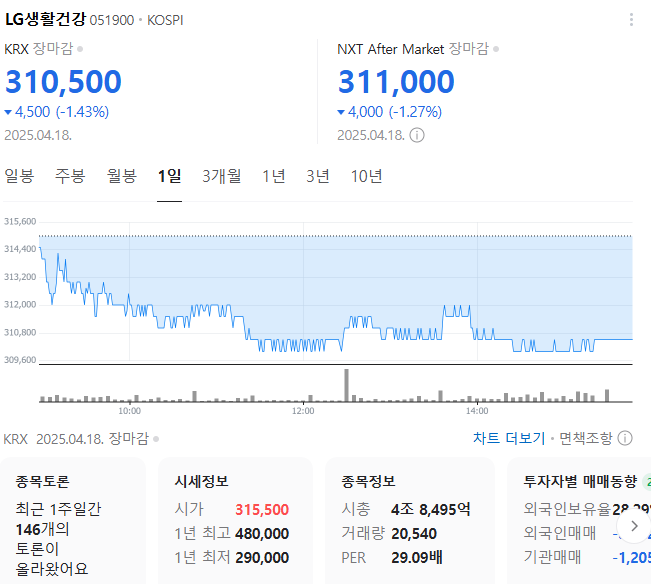Click 시총 value 4조 8,495억
This screenshot has height=584, width=651.
coord(431,509)
